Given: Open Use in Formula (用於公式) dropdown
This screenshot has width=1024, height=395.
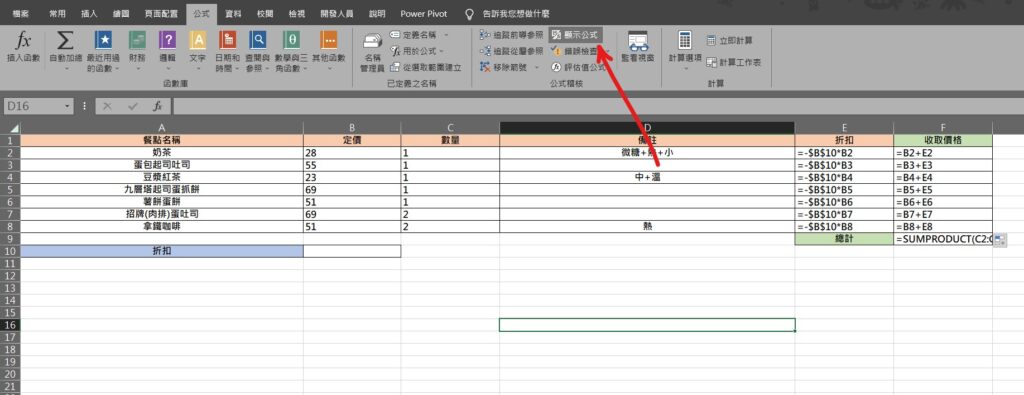Looking at the screenshot, I should [416, 50].
